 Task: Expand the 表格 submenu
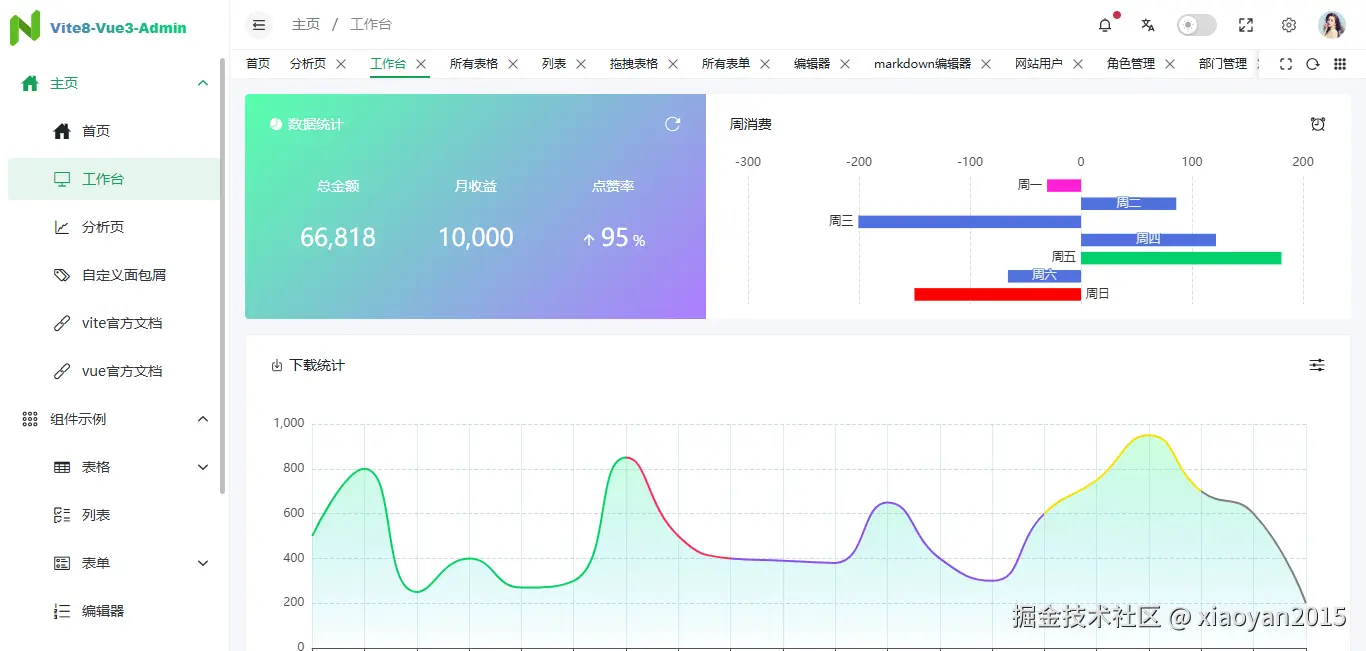203,467
